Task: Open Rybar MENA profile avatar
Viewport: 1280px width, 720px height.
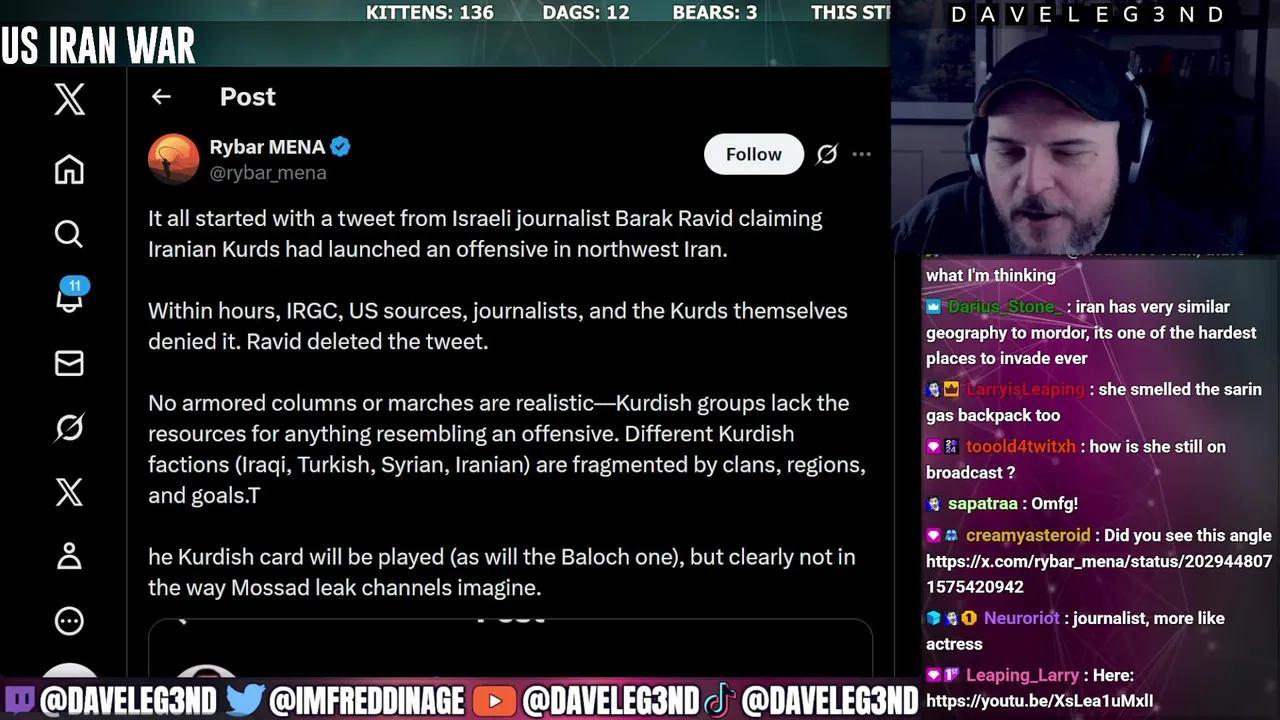Action: coord(173,159)
